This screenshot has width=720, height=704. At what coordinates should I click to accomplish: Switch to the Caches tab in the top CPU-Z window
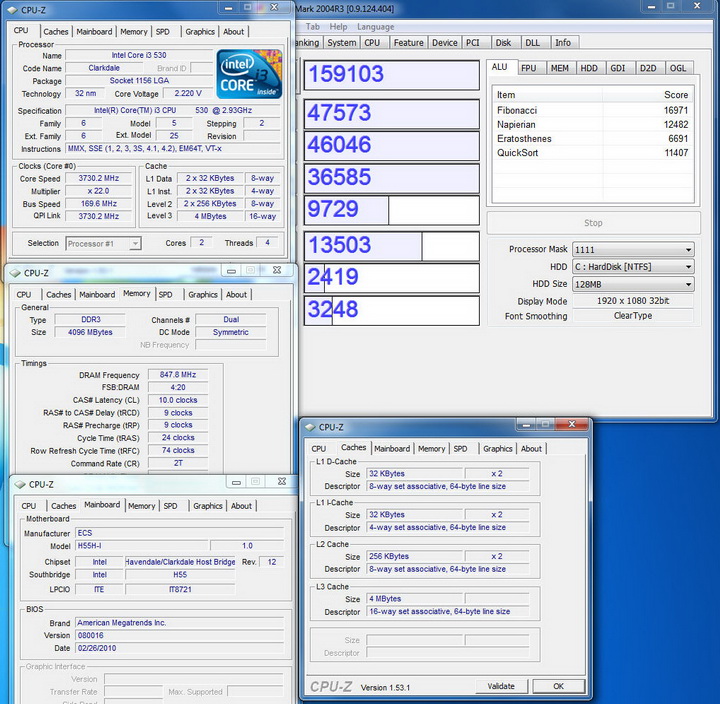click(56, 32)
